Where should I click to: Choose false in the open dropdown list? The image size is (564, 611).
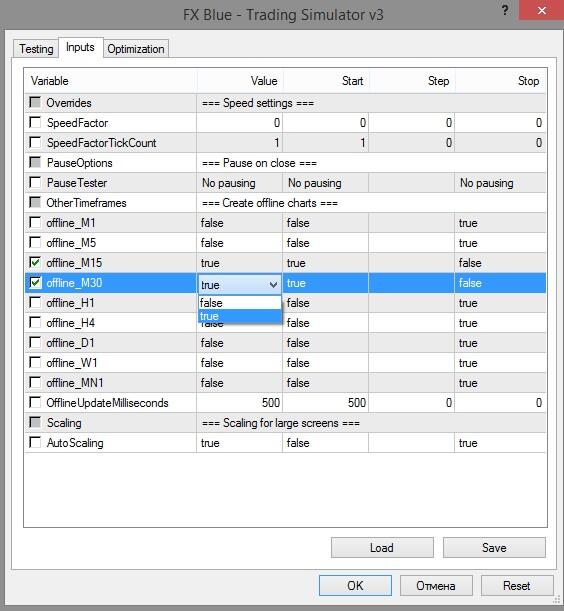(240, 303)
